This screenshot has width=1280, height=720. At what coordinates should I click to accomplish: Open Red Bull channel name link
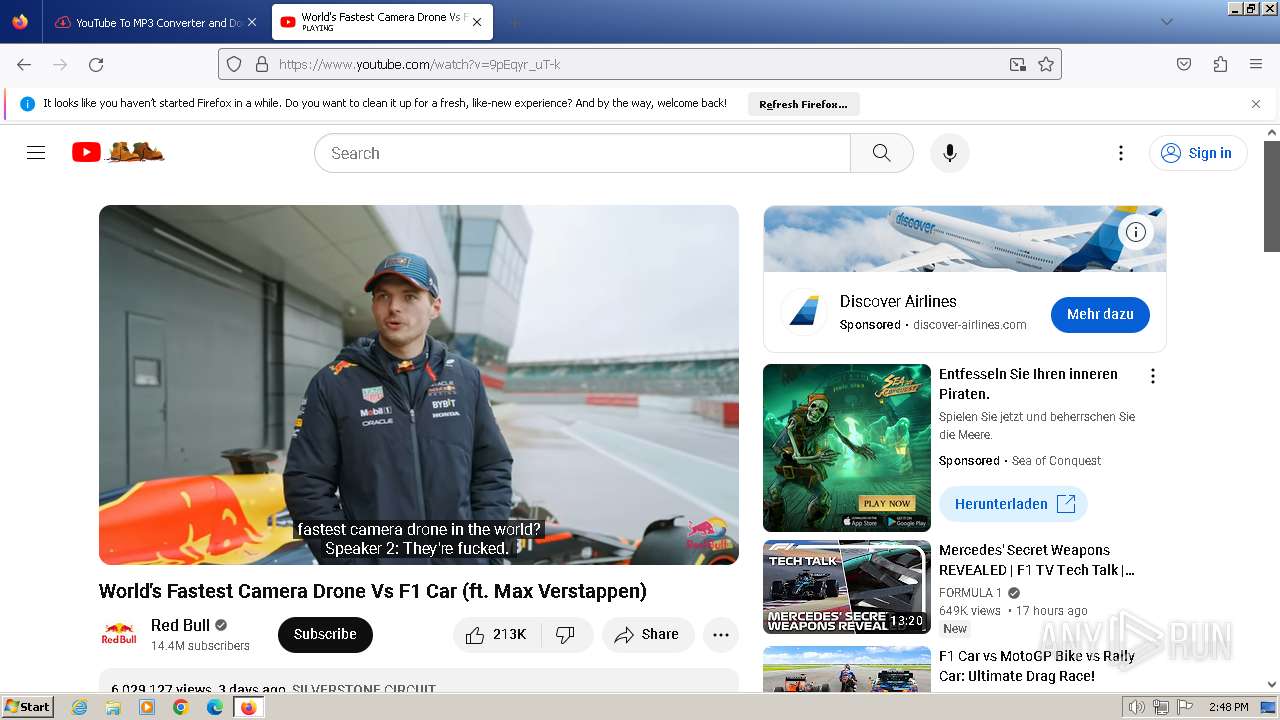(180, 625)
